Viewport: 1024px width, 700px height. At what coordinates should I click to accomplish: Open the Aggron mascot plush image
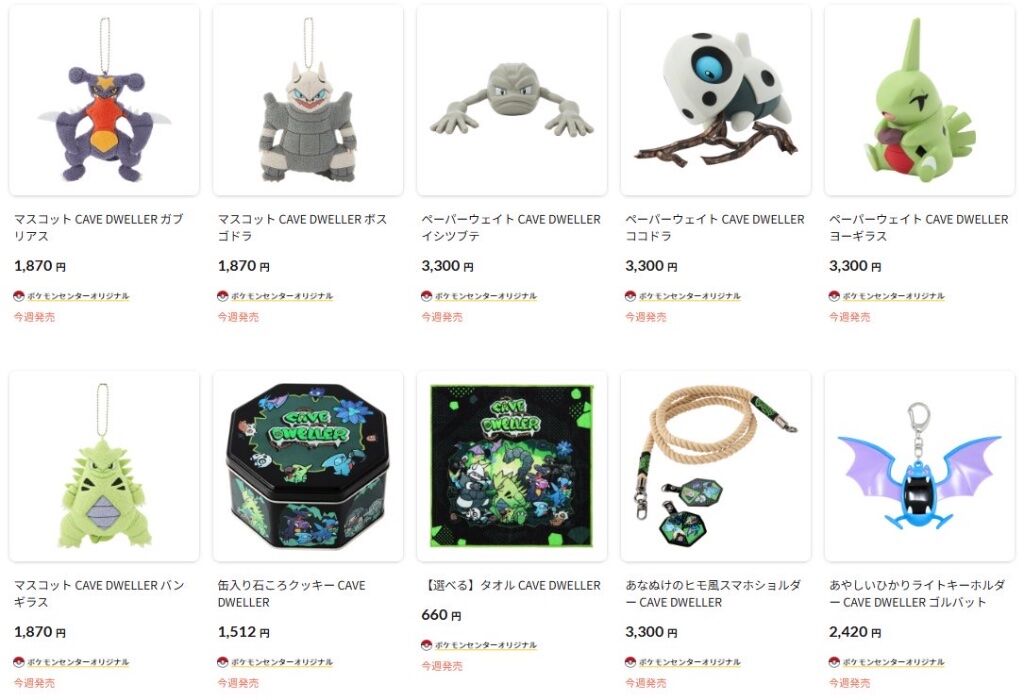(308, 101)
